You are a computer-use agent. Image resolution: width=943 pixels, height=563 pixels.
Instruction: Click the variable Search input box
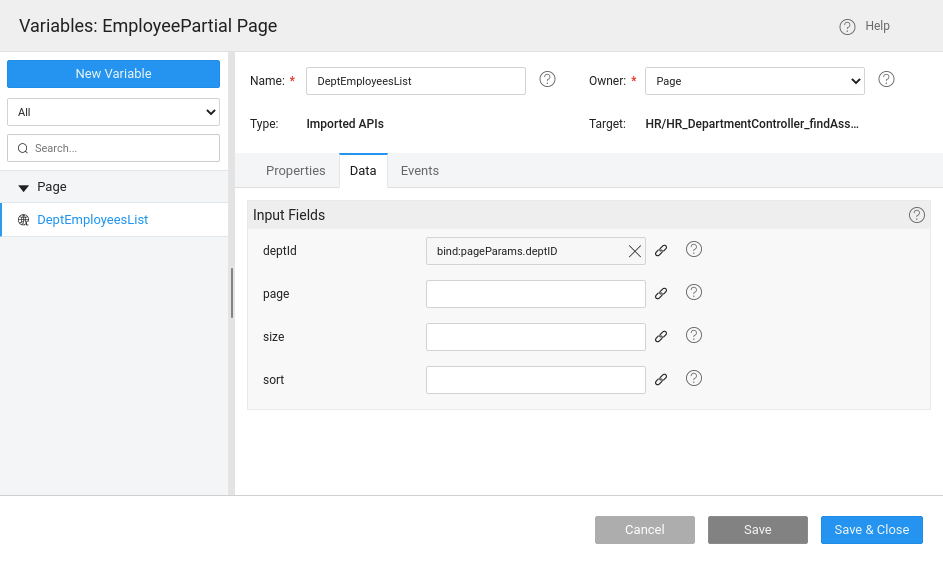pos(120,148)
